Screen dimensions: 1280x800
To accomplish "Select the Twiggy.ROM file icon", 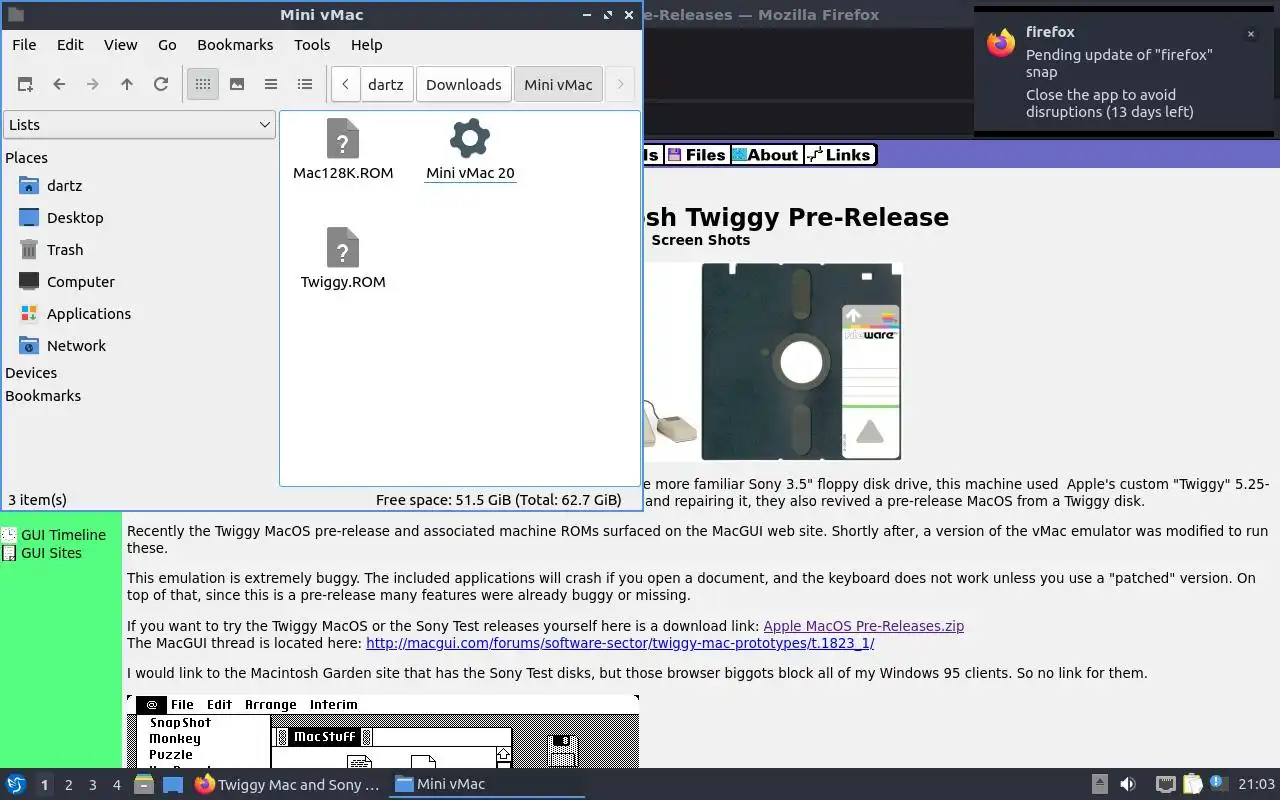I will (x=343, y=248).
